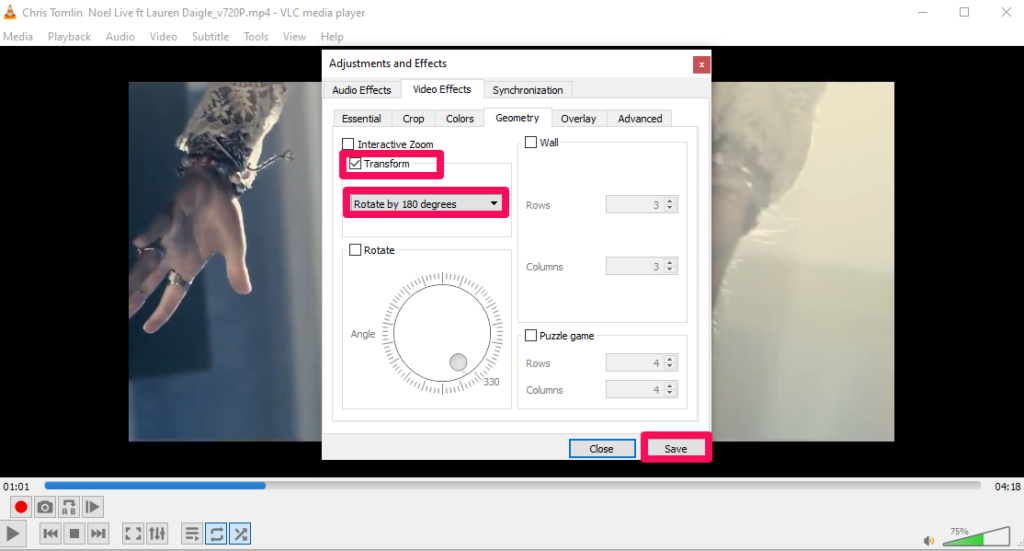The width and height of the screenshot is (1024, 551).
Task: Switch to Audio Effects tab
Action: [x=362, y=90]
